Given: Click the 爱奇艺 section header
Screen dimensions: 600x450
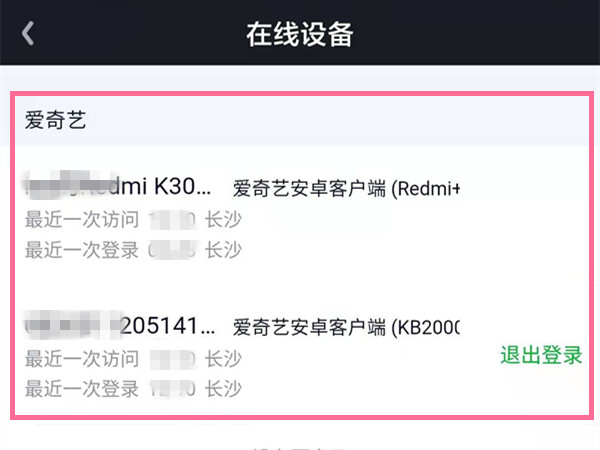Looking at the screenshot, I should click(x=56, y=121).
